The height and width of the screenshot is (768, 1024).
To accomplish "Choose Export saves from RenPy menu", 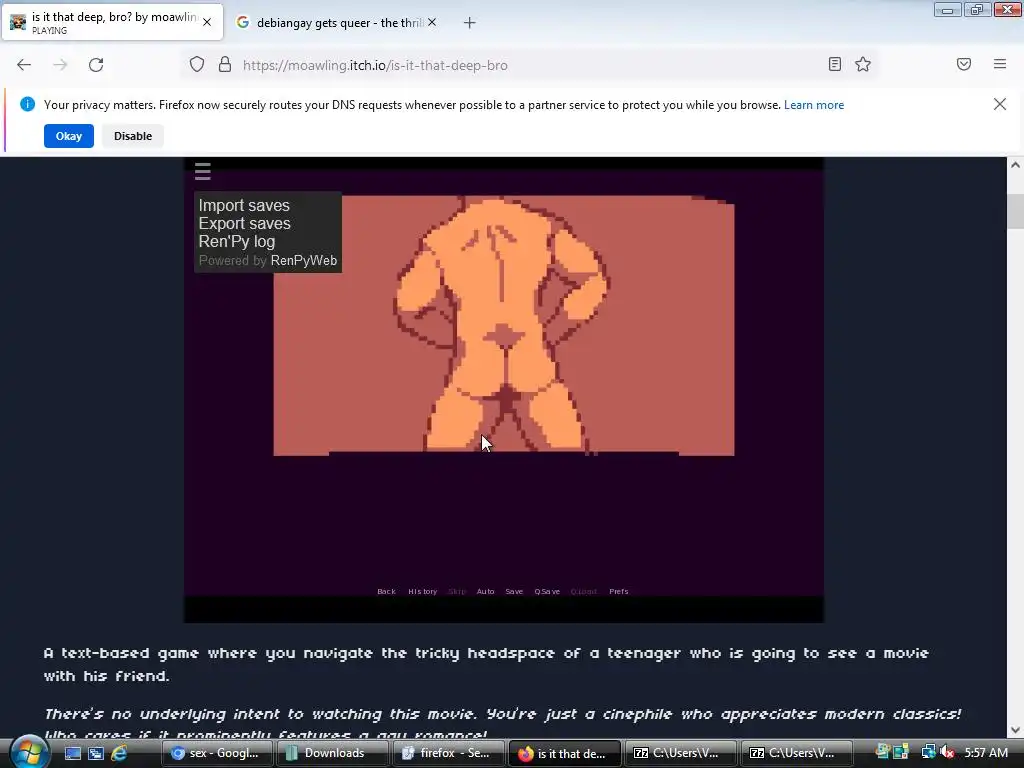I will pos(245,223).
